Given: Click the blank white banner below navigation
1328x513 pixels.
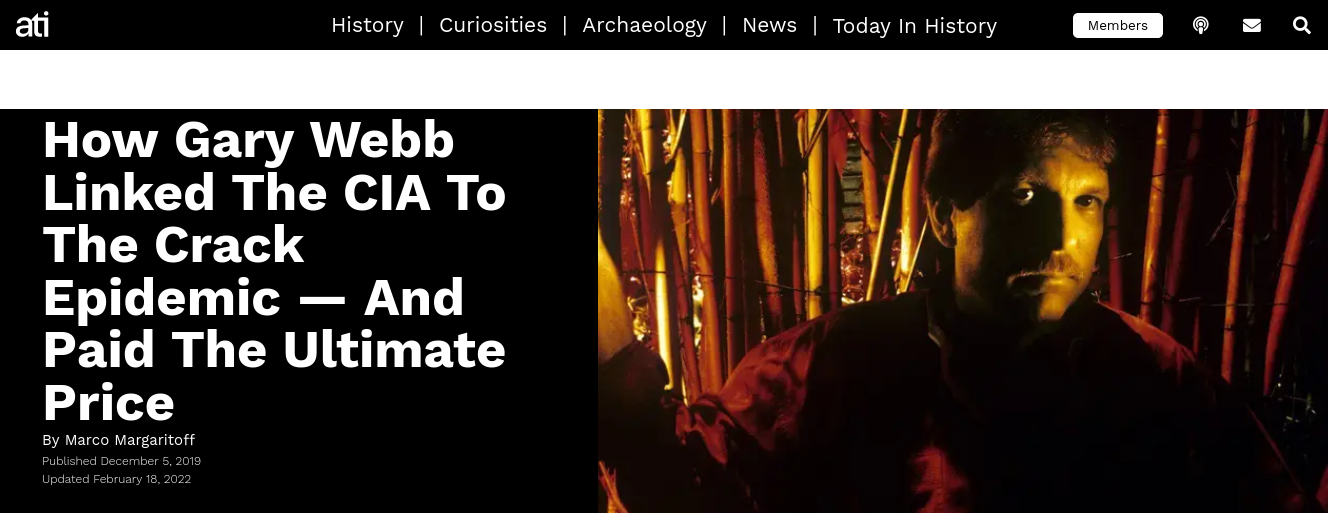Looking at the screenshot, I should [x=664, y=79].
